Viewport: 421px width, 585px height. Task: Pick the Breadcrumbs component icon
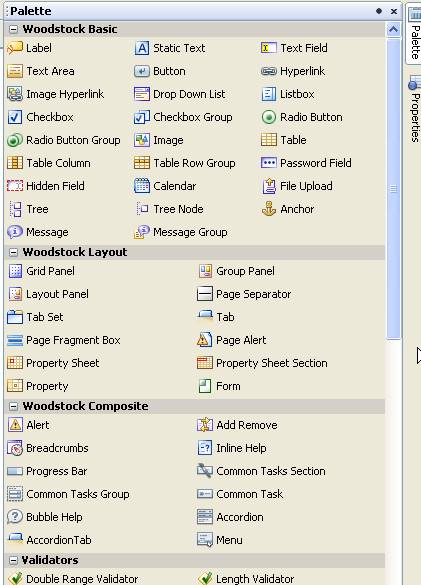point(15,448)
